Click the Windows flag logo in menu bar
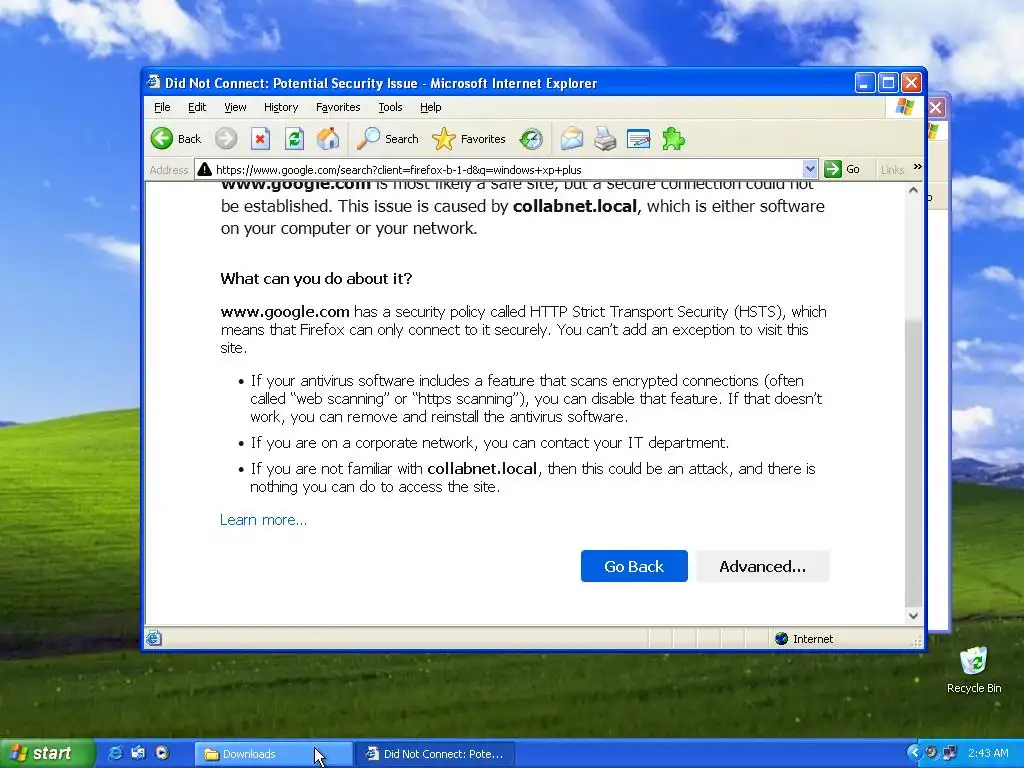The height and width of the screenshot is (768, 1024). pos(904,106)
